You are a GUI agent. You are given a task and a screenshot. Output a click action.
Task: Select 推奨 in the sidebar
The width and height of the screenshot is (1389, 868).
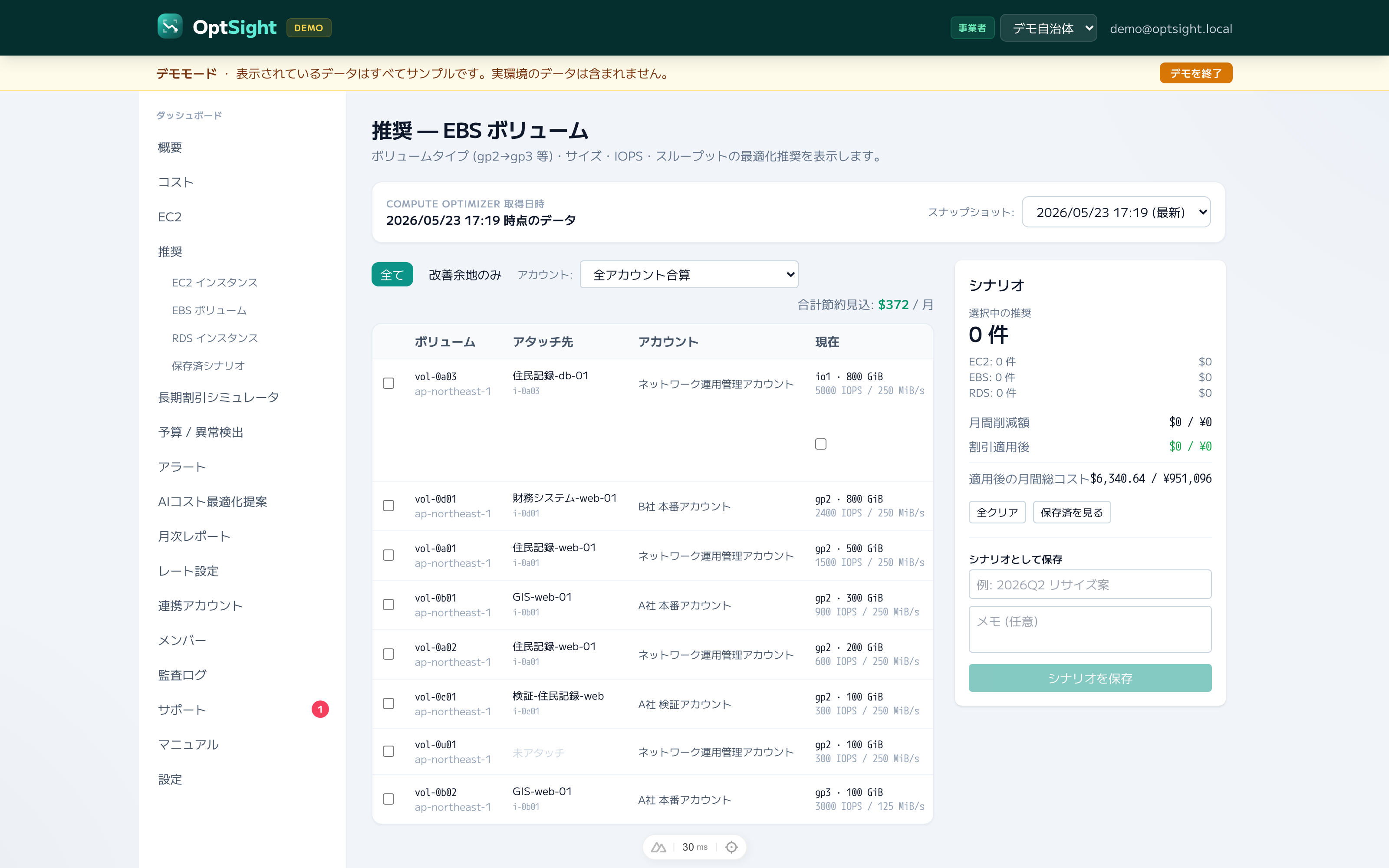170,251
